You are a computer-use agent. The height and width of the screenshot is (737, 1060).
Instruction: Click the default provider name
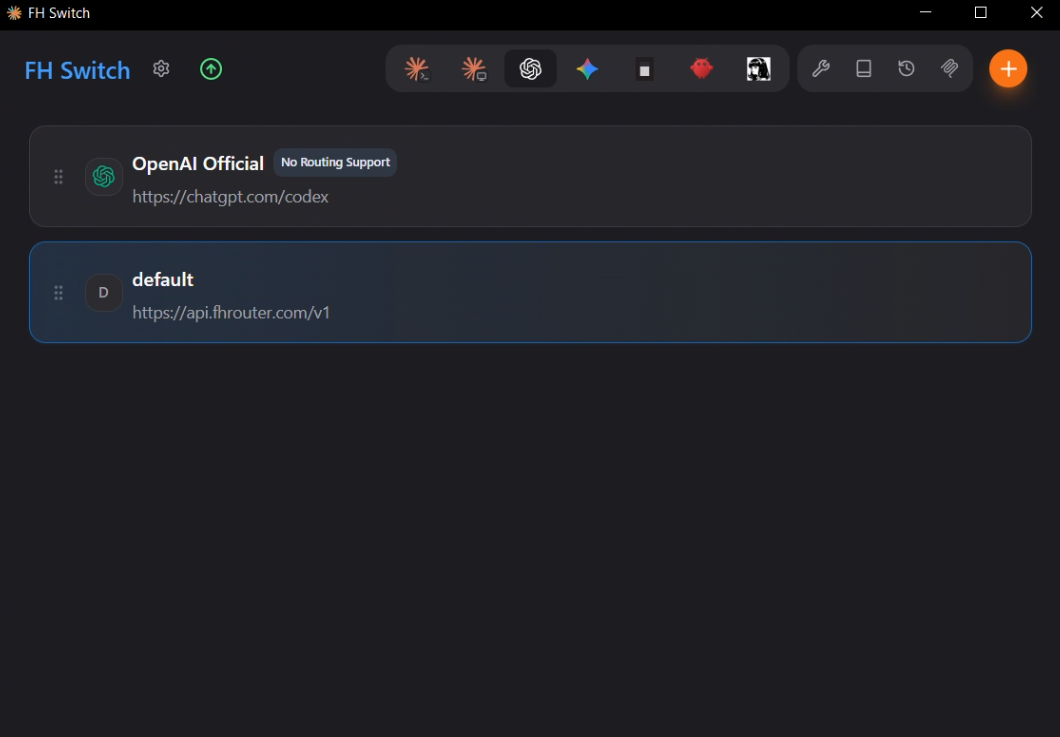click(x=163, y=279)
